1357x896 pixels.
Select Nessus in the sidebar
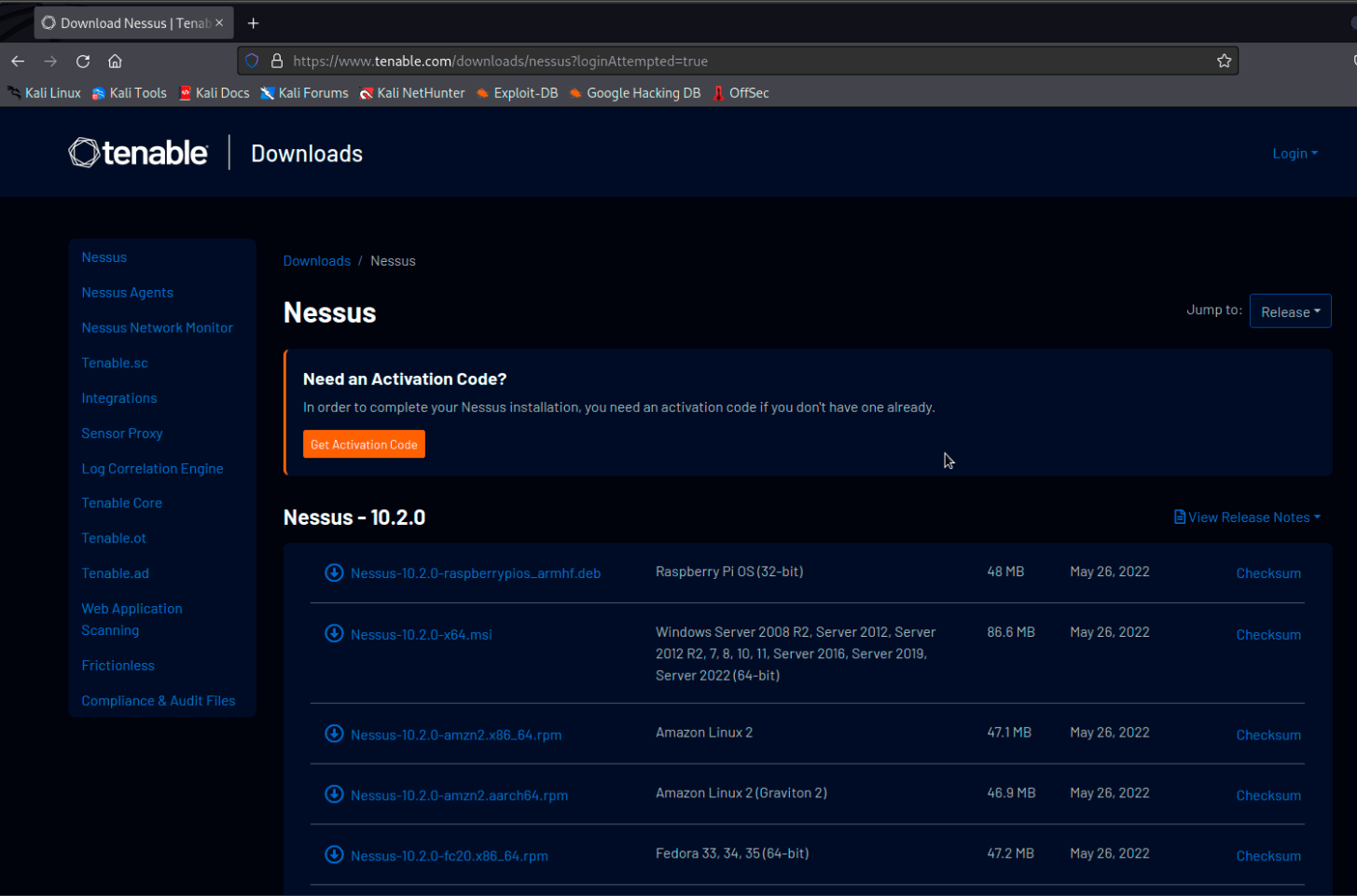pyautogui.click(x=104, y=257)
